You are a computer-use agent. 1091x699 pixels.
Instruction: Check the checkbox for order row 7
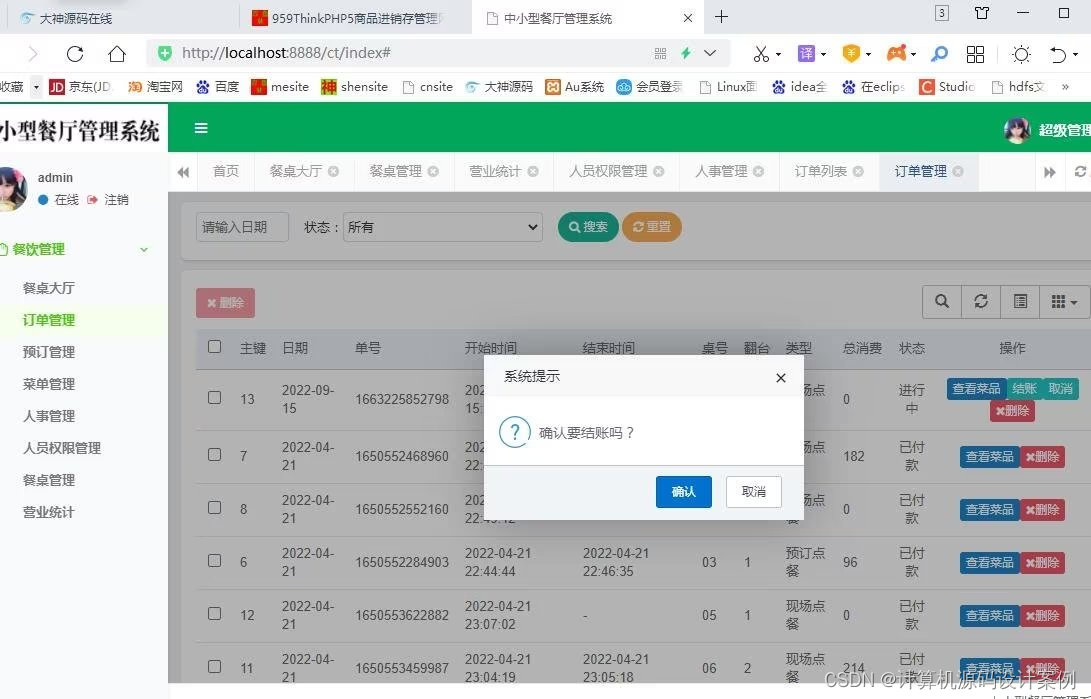(x=214, y=455)
